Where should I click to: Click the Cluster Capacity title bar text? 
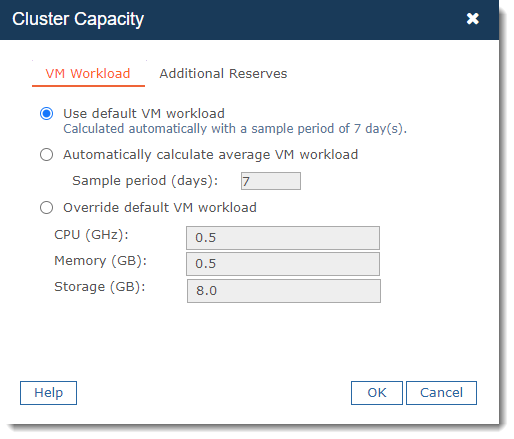(78, 19)
